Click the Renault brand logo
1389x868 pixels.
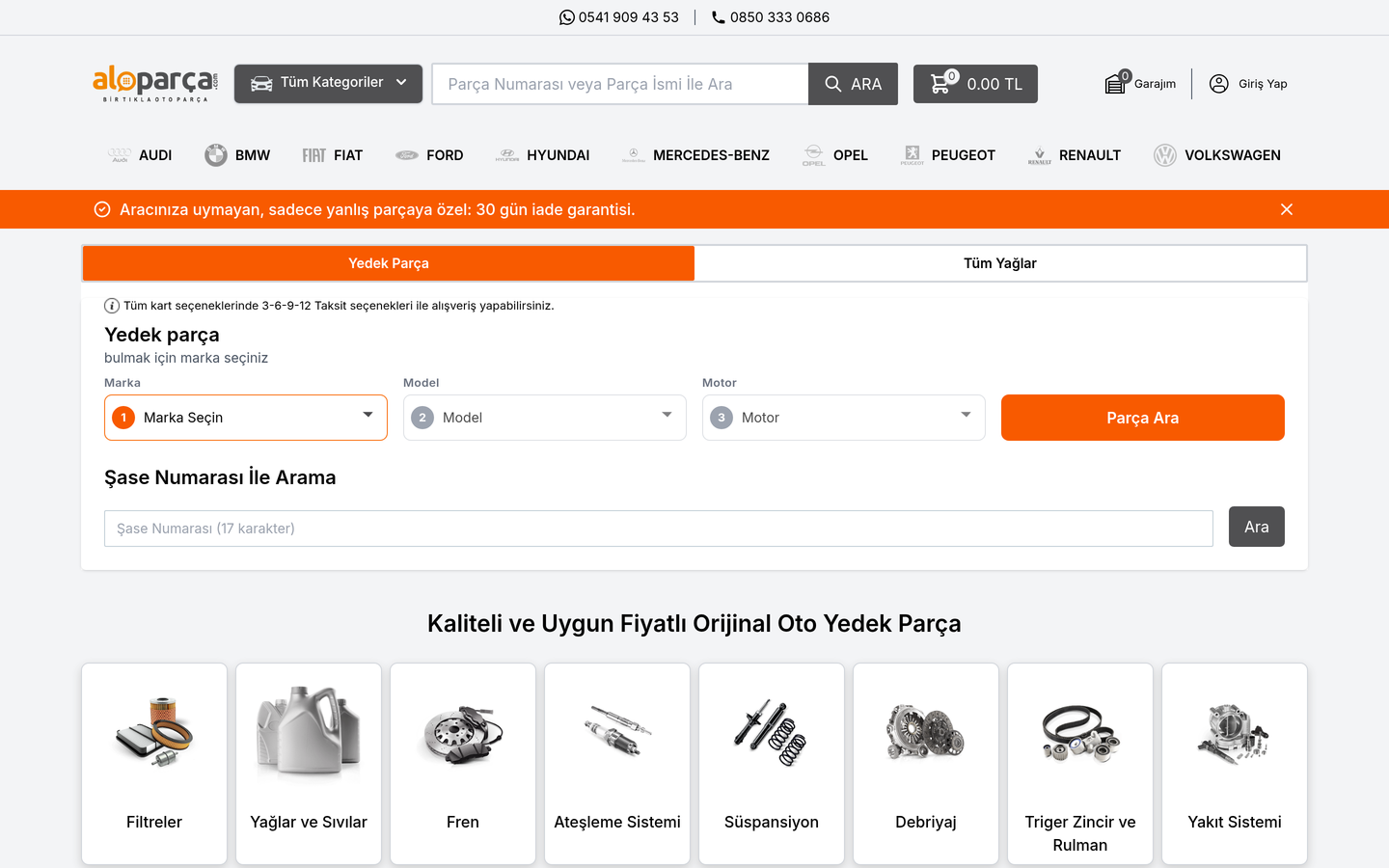(1040, 155)
